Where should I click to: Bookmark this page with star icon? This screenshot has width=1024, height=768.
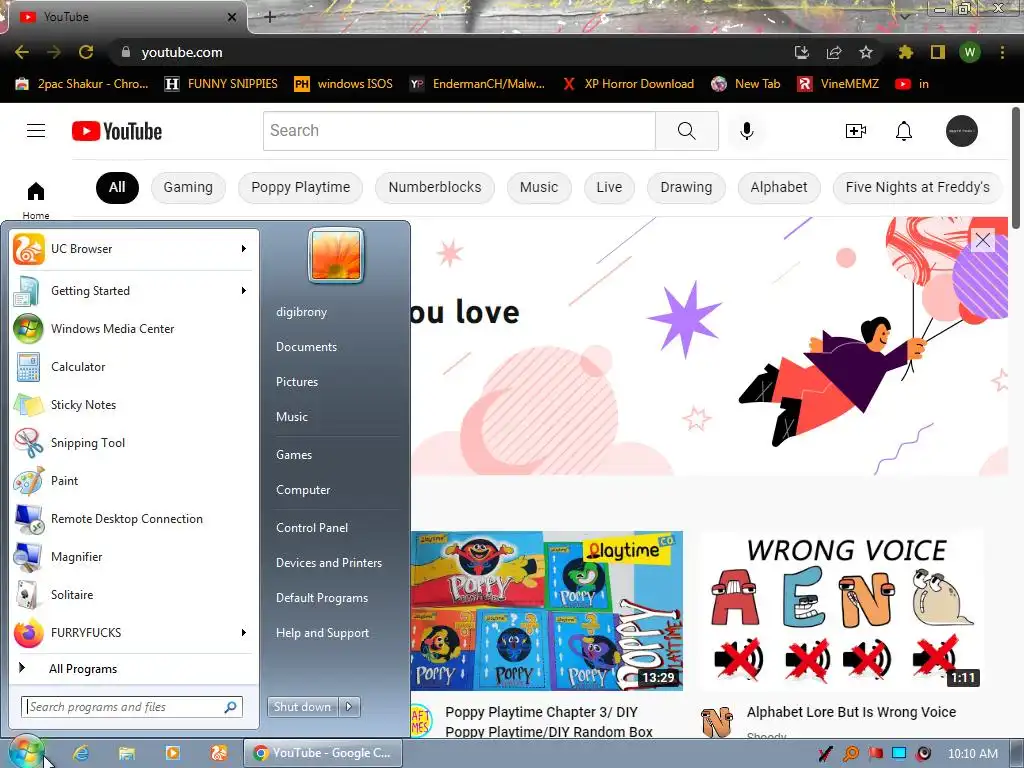pyautogui.click(x=866, y=52)
